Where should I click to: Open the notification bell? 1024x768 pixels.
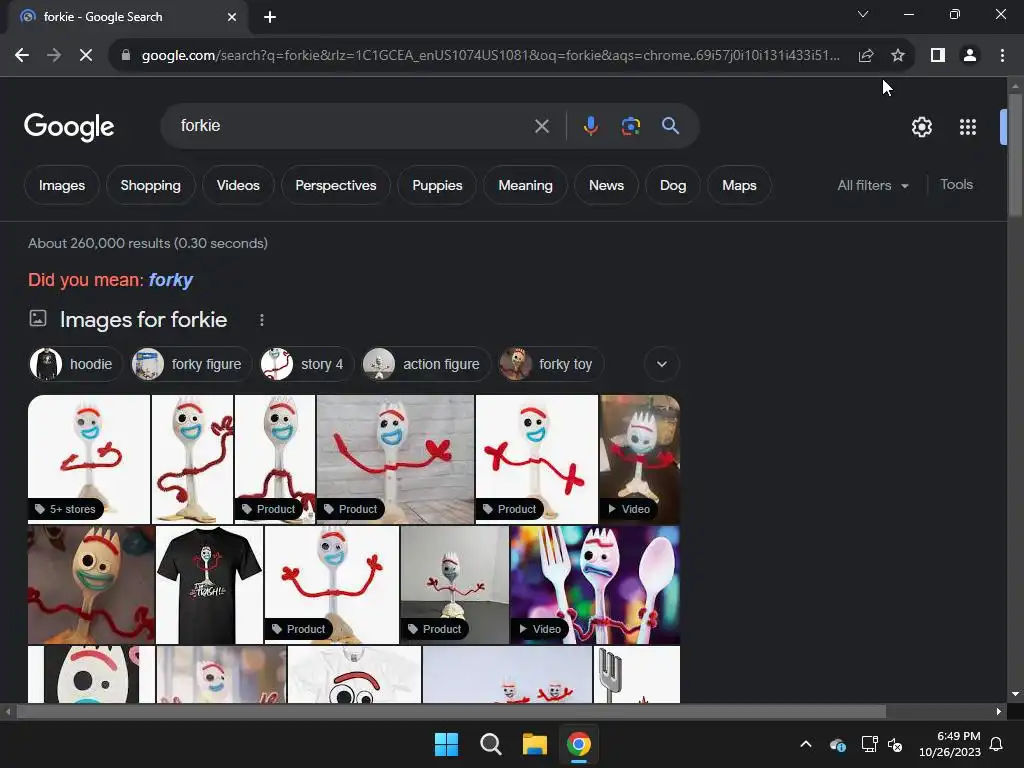point(997,744)
